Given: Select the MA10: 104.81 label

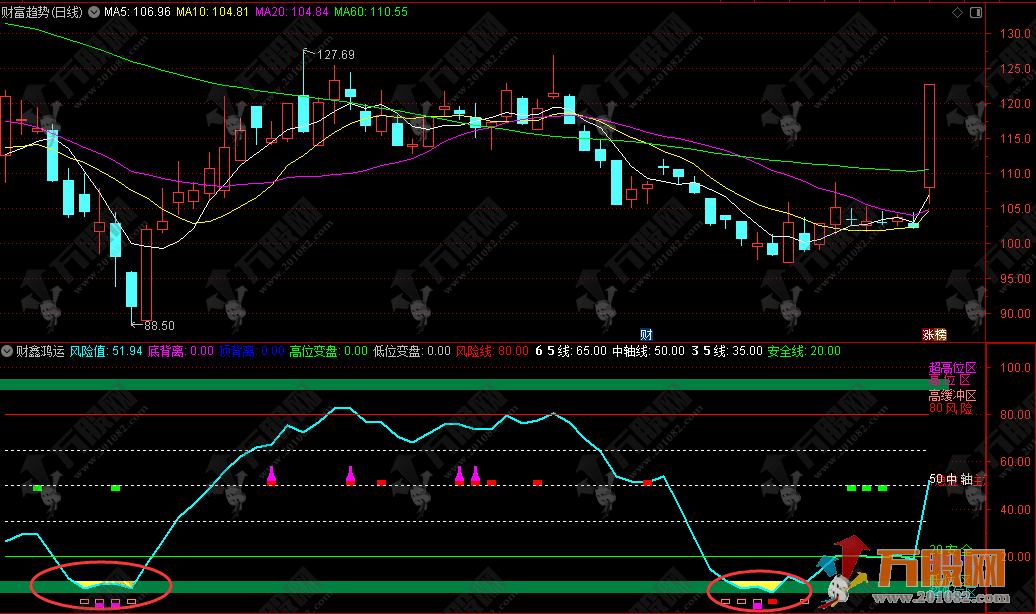Looking at the screenshot, I should [212, 12].
